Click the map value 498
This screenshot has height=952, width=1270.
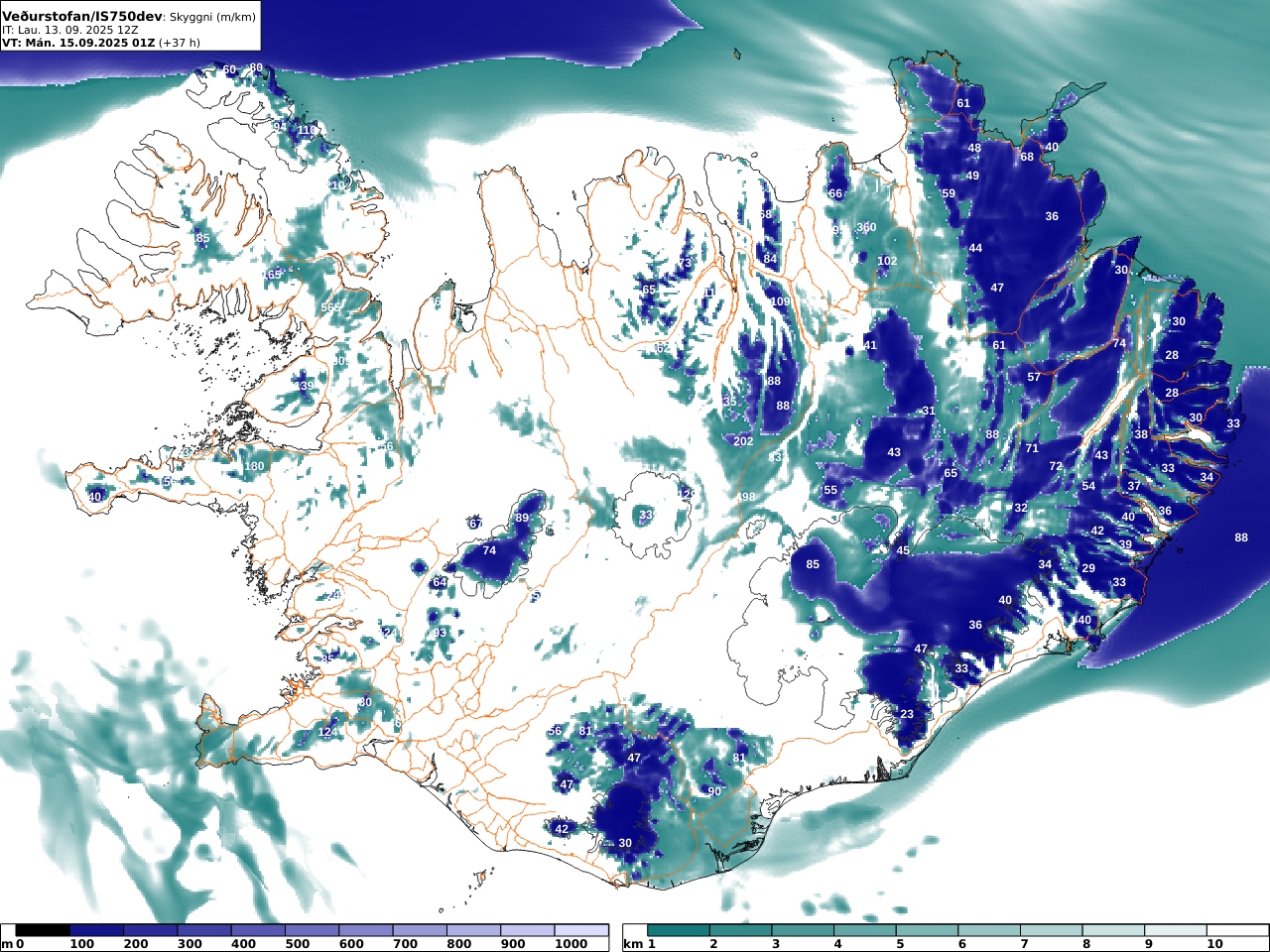[x=745, y=497]
